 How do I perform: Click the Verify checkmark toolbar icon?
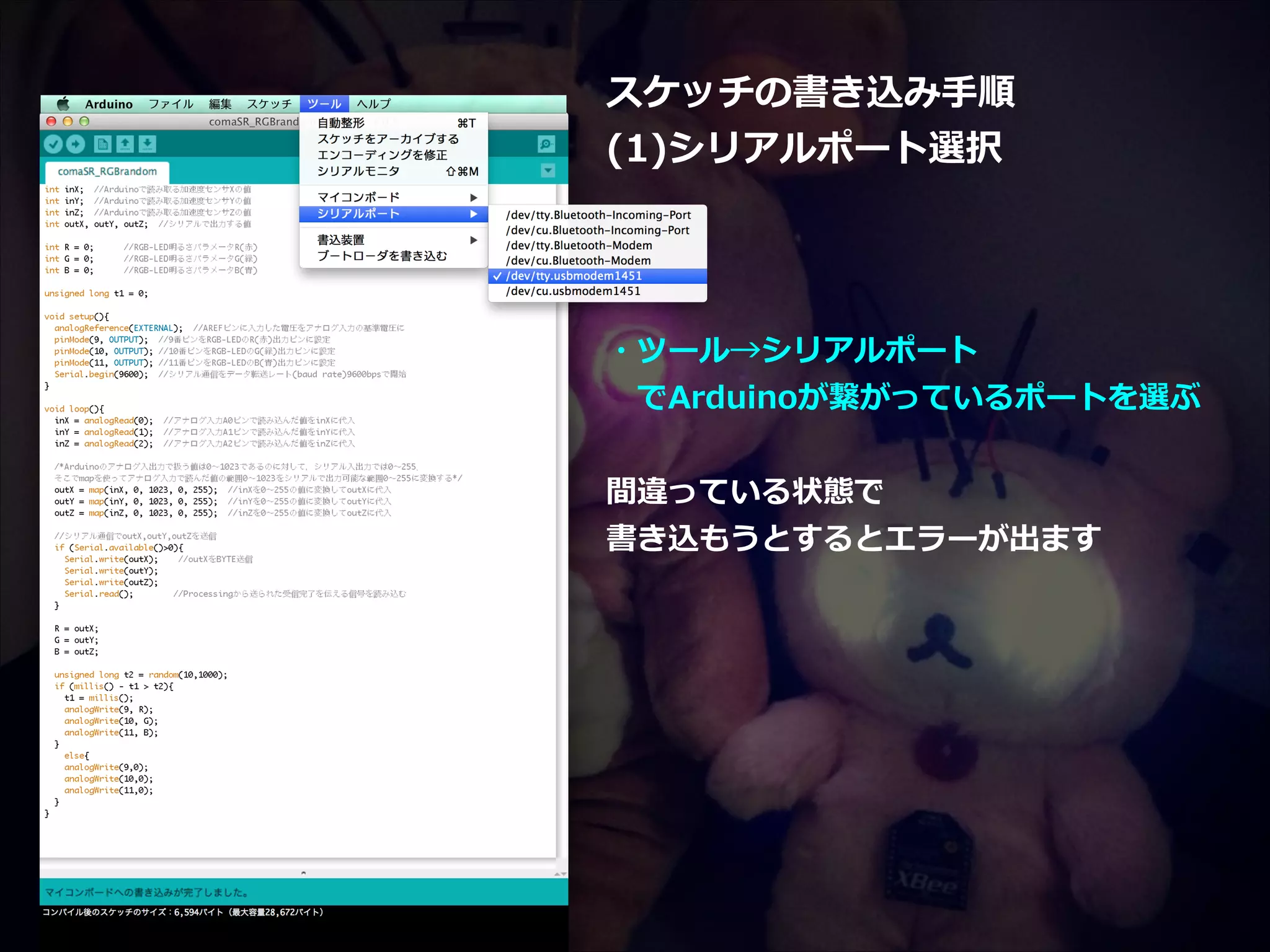(54, 144)
